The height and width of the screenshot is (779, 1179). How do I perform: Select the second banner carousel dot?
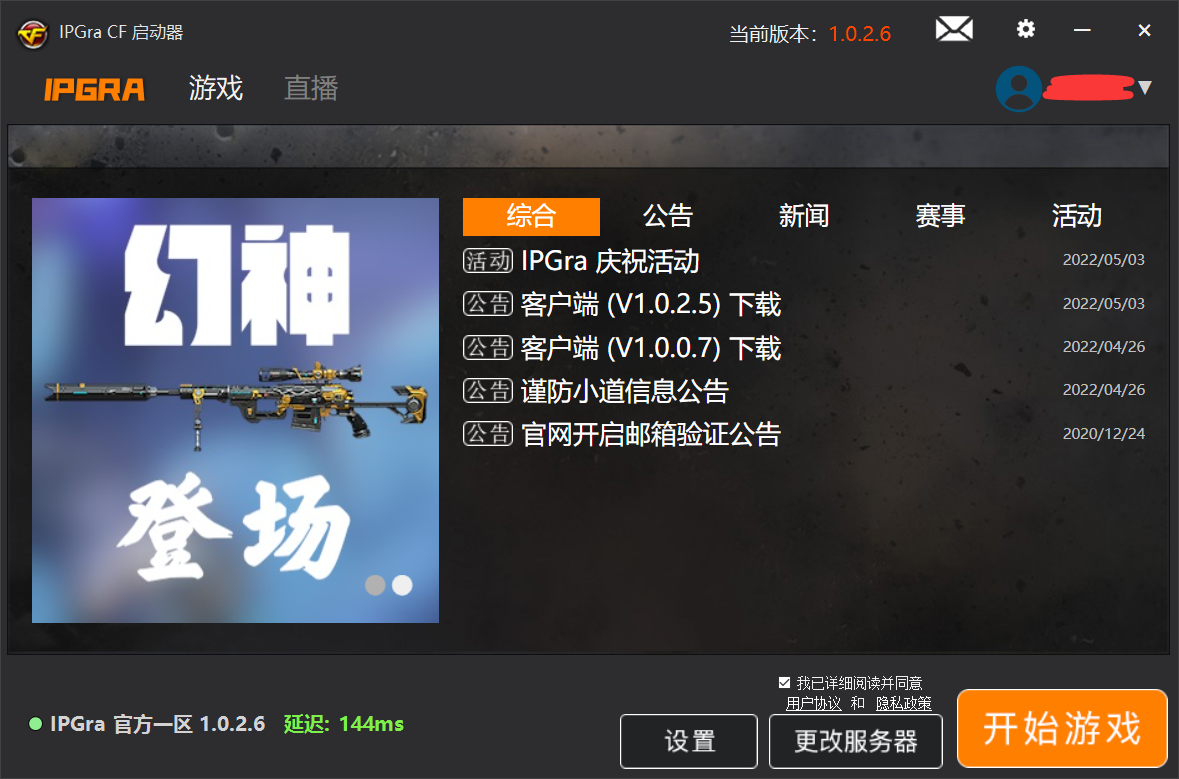click(x=402, y=585)
